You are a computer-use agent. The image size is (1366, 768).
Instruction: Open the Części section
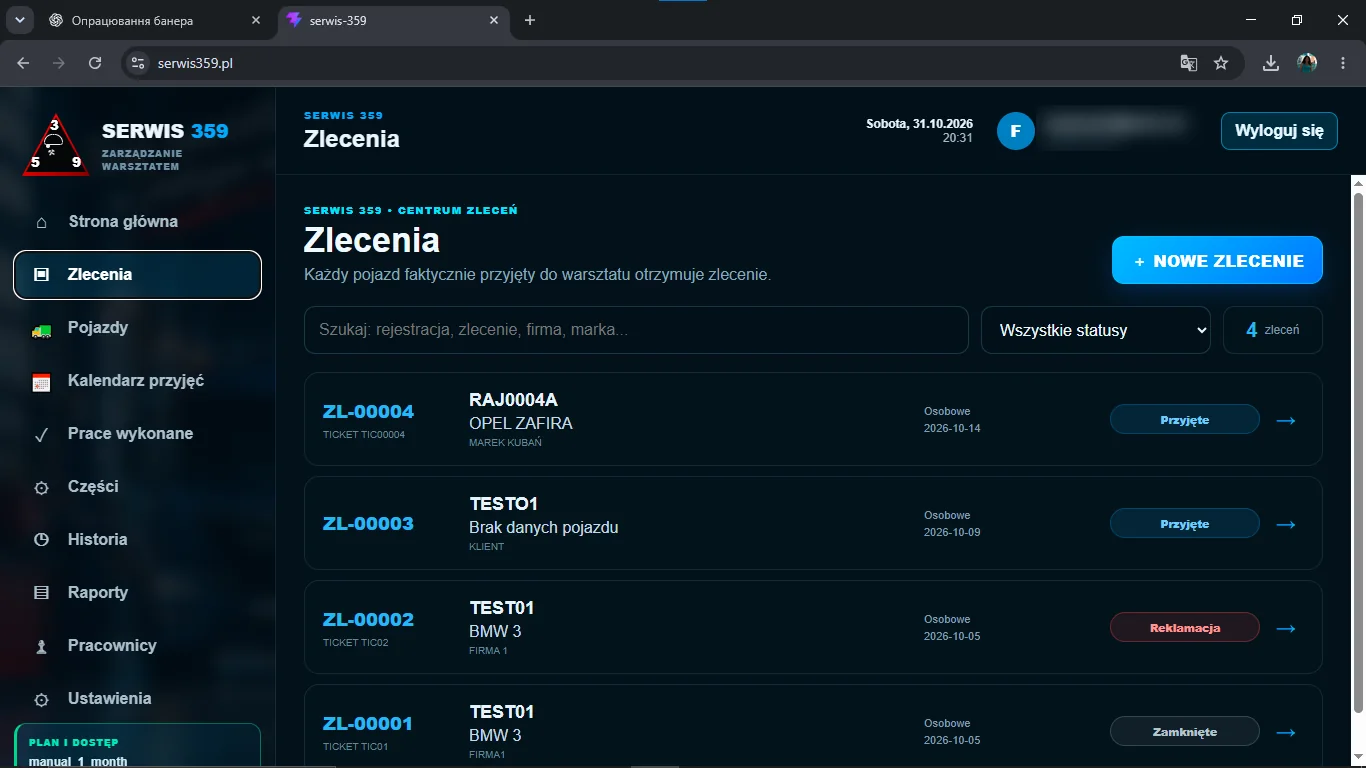point(137,487)
